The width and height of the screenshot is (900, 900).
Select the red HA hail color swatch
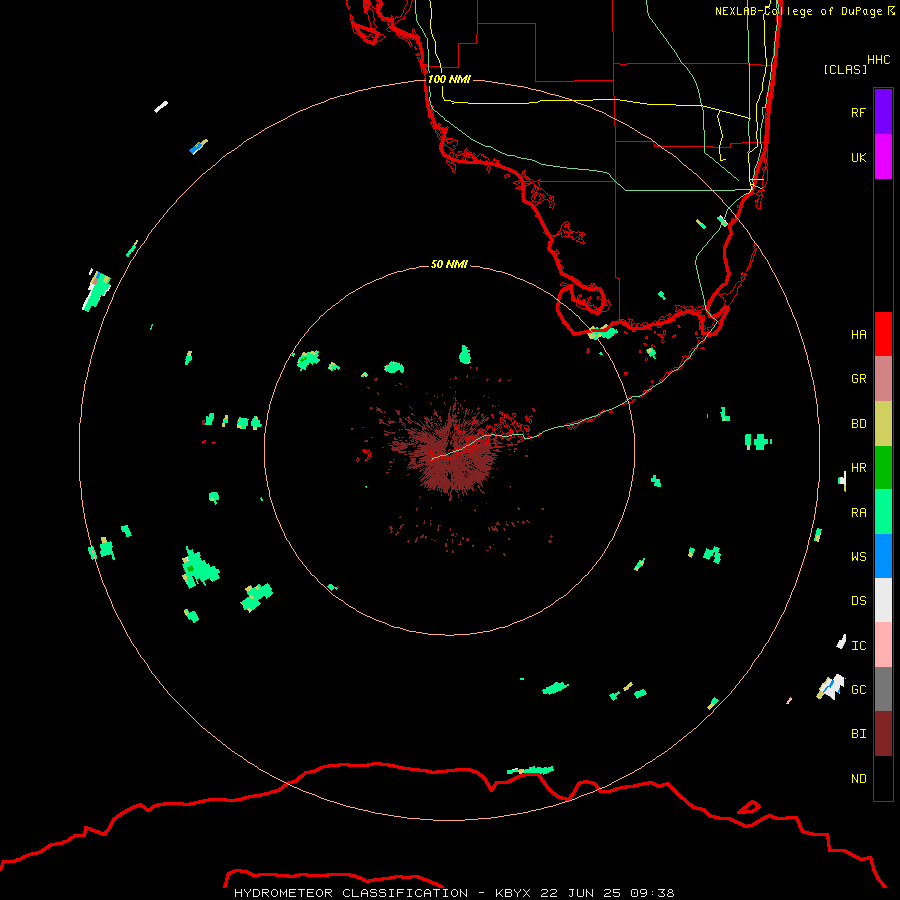tap(883, 334)
